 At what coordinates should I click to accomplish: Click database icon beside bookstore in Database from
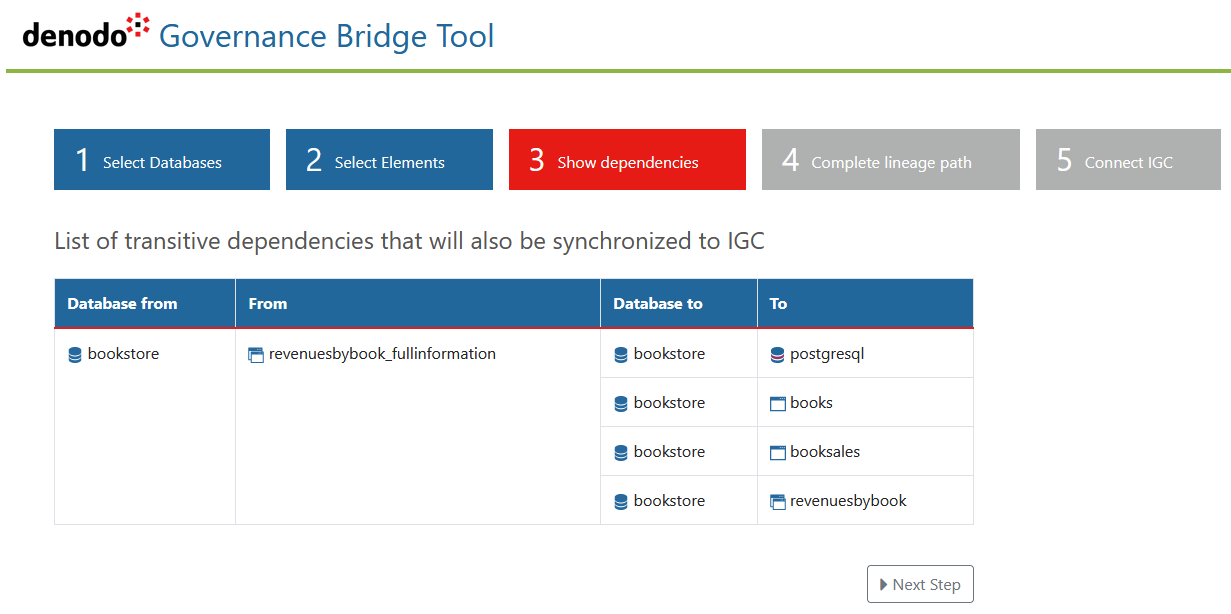75,355
